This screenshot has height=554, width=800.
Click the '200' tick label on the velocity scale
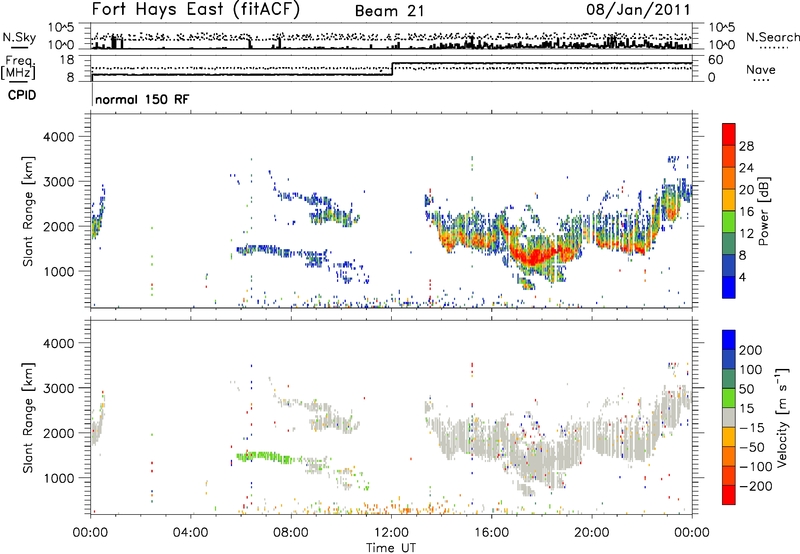tap(751, 350)
